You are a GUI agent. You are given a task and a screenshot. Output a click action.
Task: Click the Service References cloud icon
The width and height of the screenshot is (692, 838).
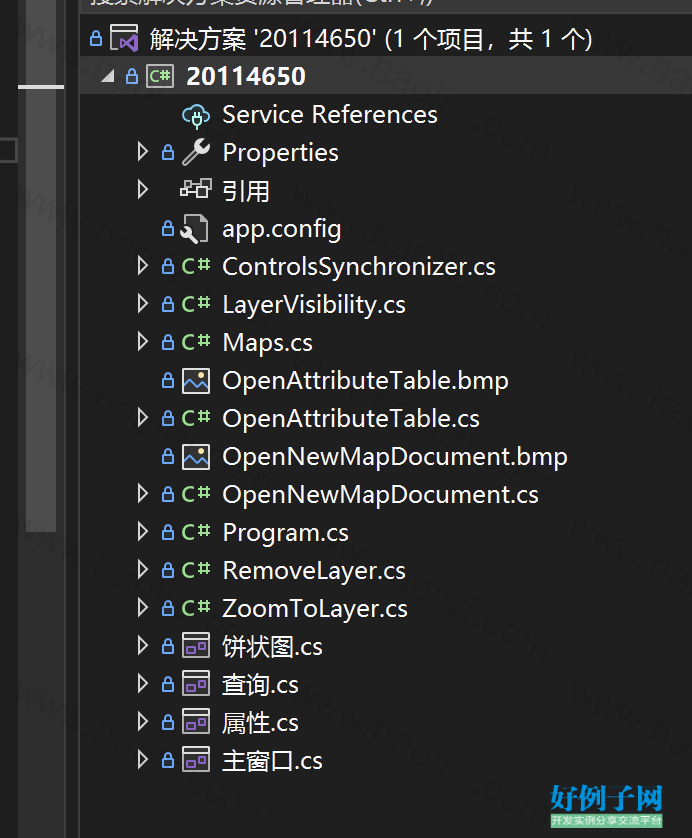click(196, 115)
